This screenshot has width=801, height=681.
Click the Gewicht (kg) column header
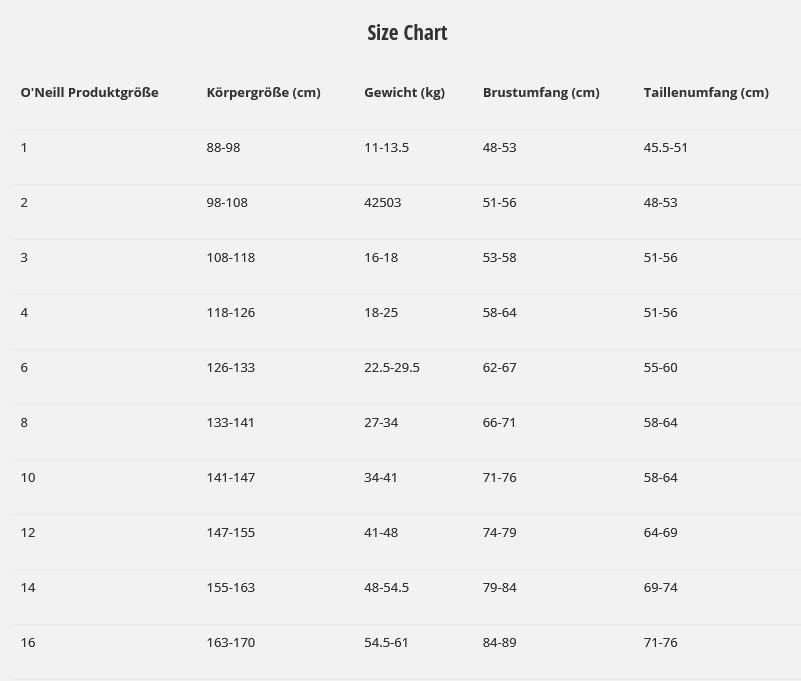[404, 93]
